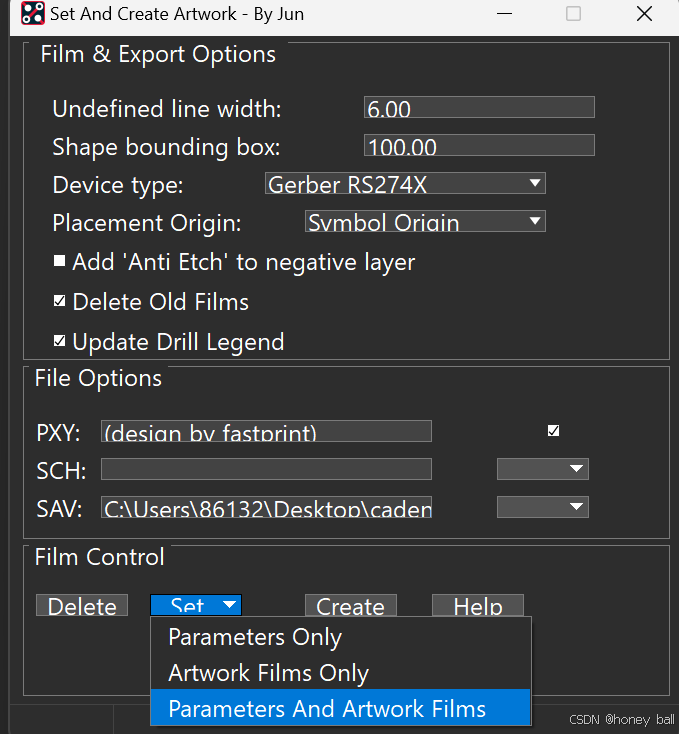The width and height of the screenshot is (679, 734).
Task: Maximize the dialog window
Action: point(573,14)
